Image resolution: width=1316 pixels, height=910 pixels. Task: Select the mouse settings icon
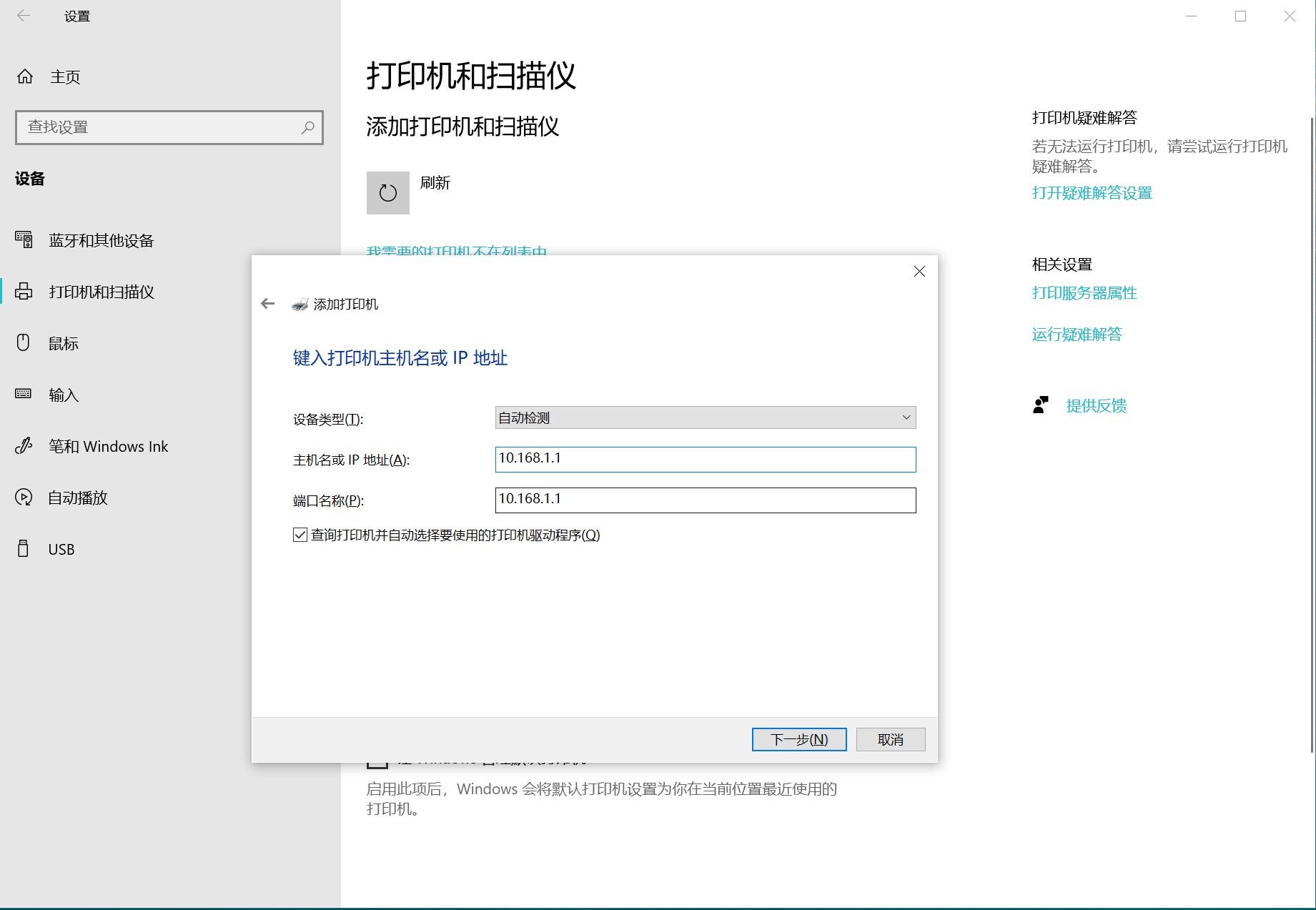tap(24, 343)
